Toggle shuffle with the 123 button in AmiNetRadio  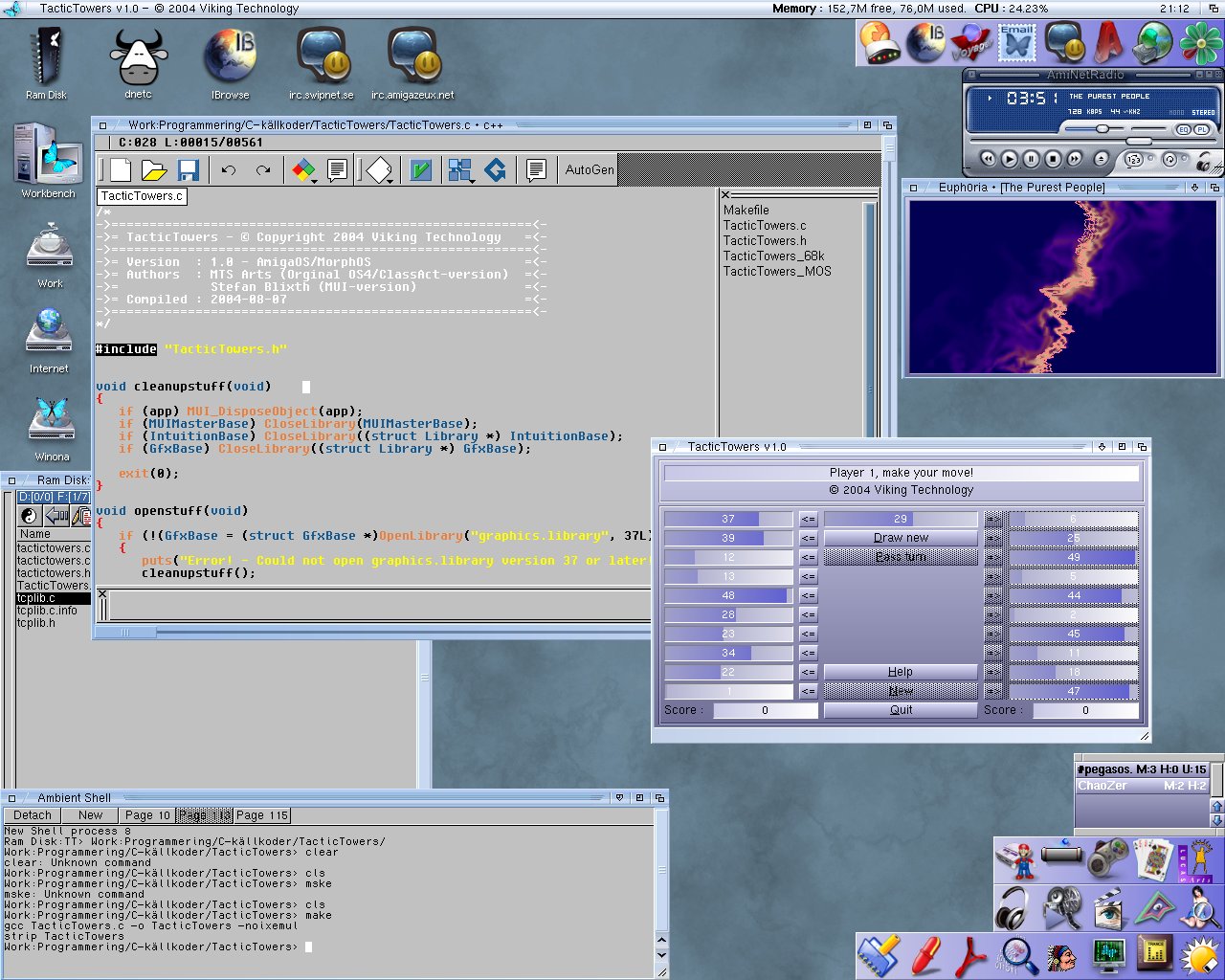1135,160
